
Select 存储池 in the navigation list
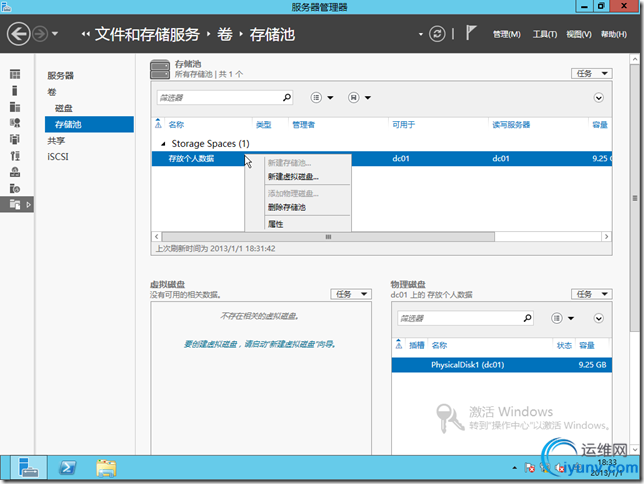[x=89, y=124]
